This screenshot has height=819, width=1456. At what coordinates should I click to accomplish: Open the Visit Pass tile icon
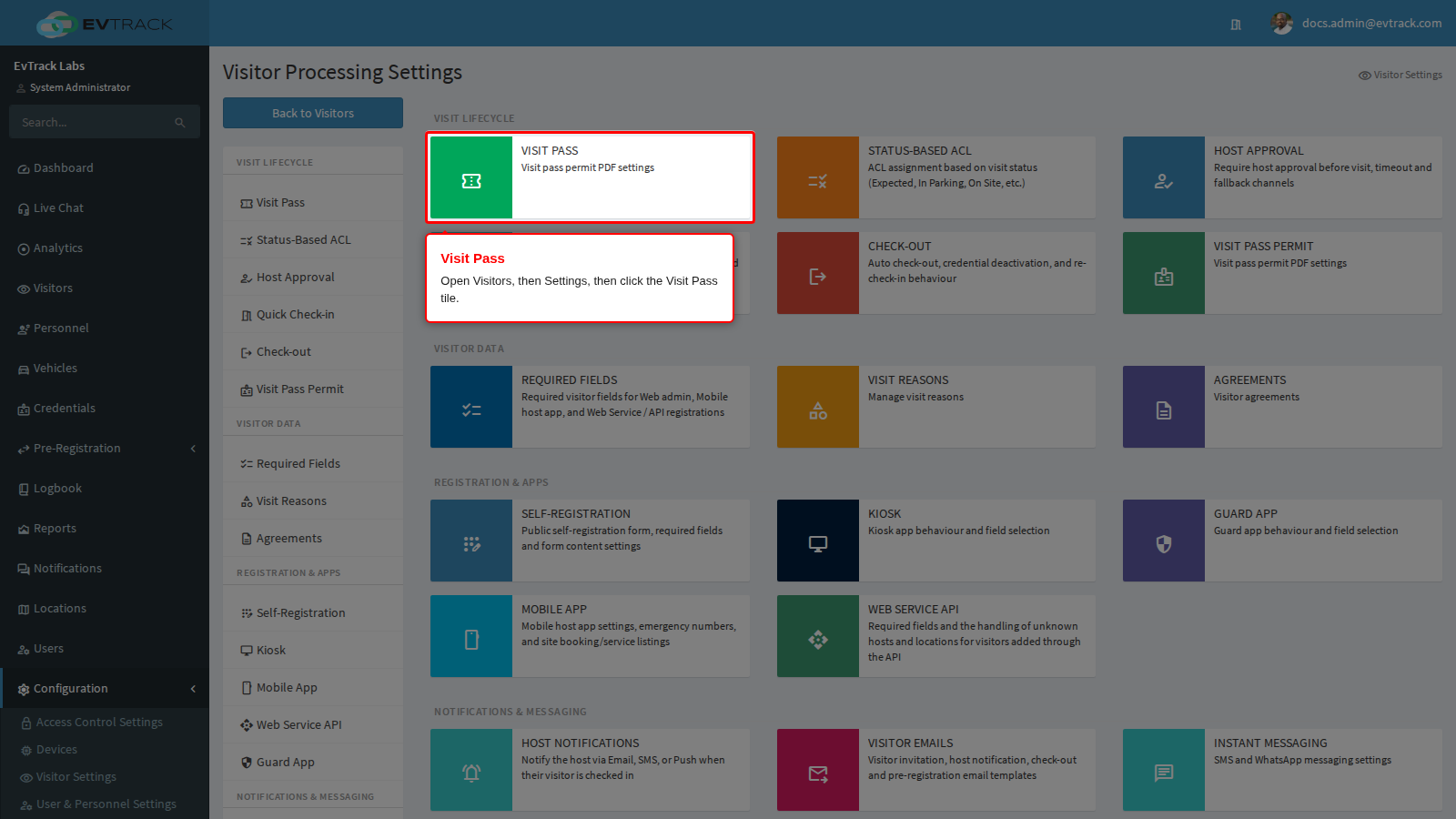click(471, 177)
